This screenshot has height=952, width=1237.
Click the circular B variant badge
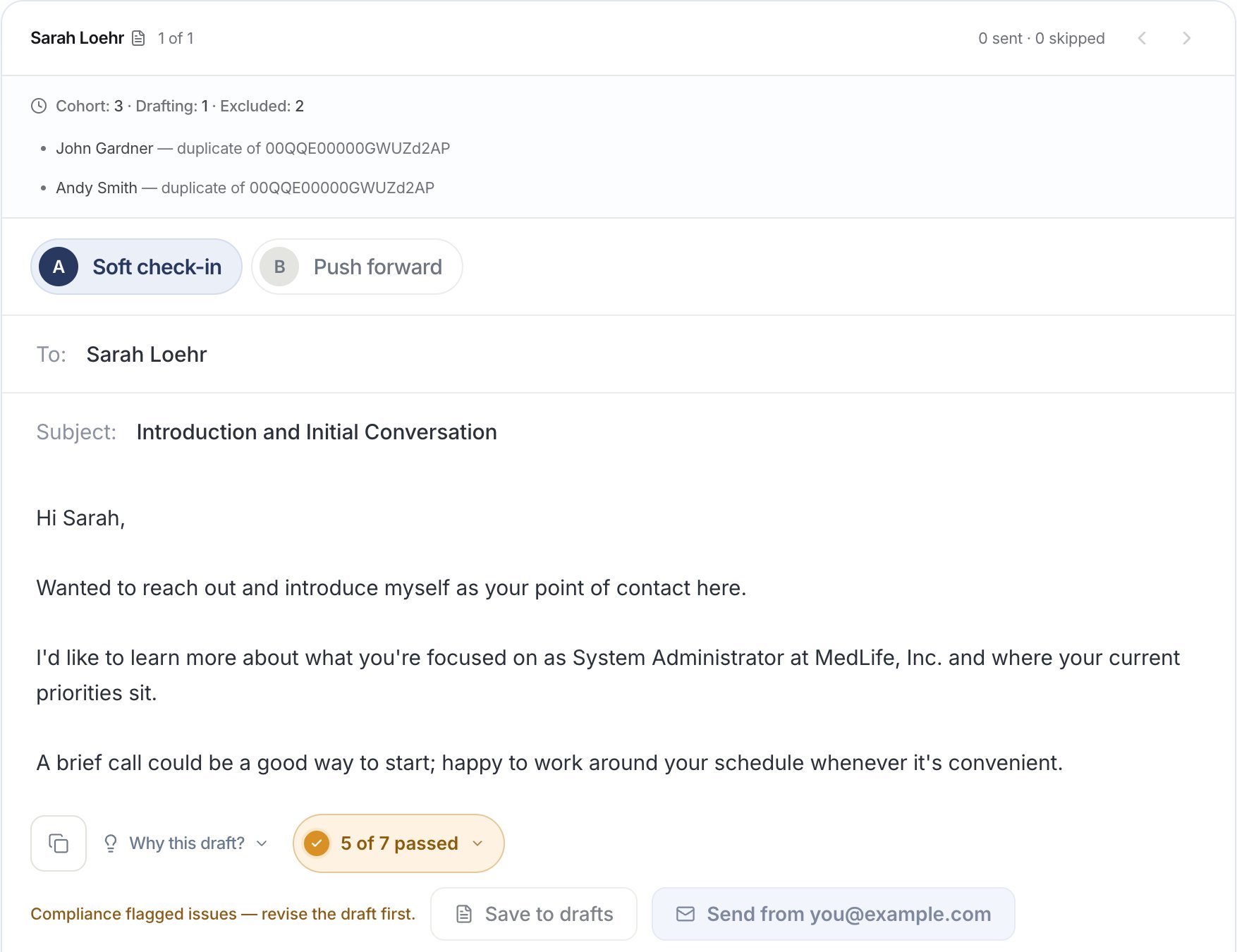coord(279,267)
